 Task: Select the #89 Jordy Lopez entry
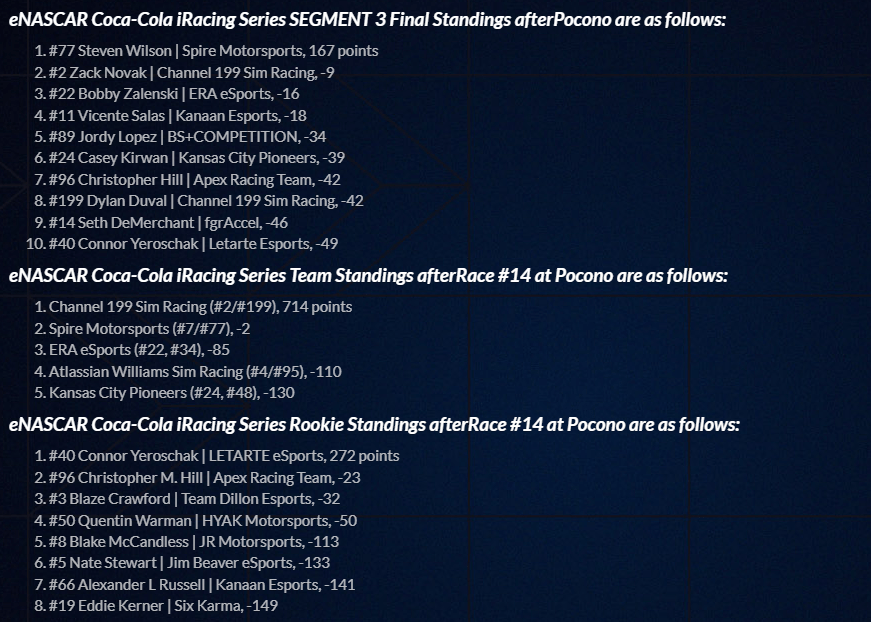click(187, 137)
